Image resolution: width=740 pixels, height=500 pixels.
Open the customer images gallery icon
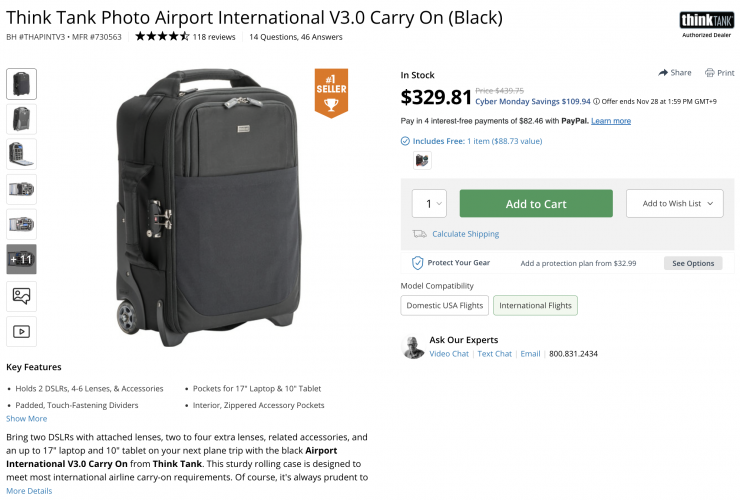point(21,295)
